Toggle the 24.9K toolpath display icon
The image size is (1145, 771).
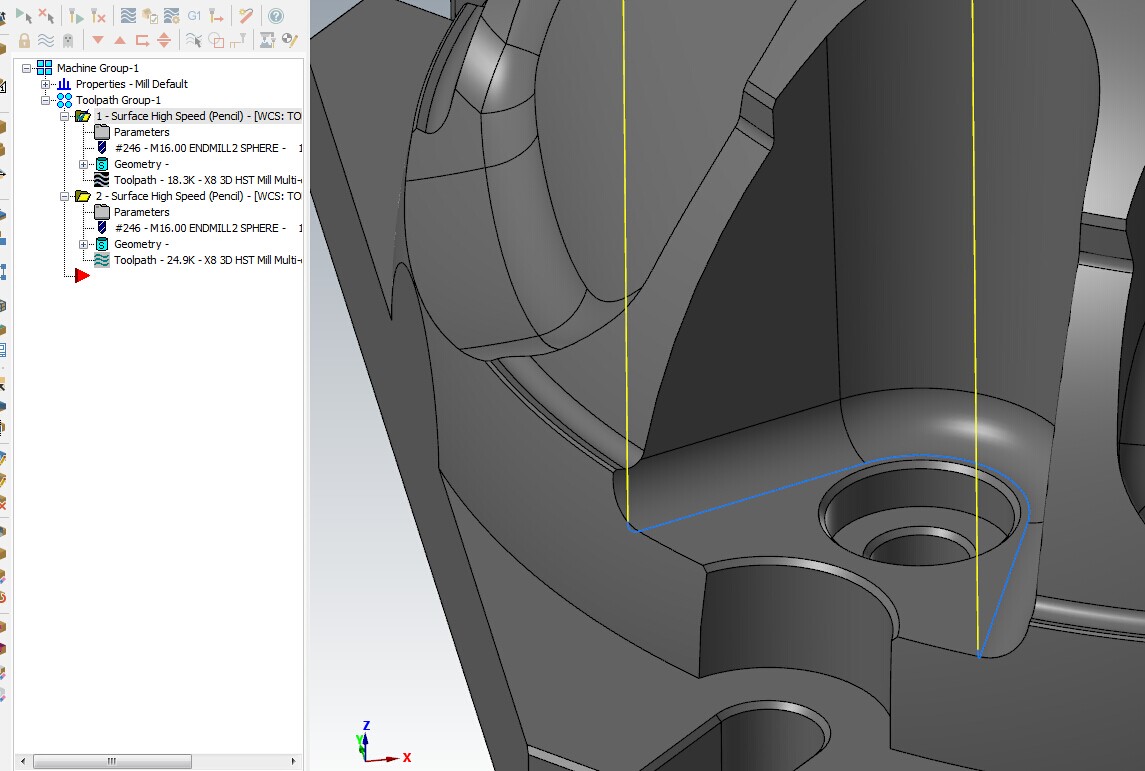[102, 261]
